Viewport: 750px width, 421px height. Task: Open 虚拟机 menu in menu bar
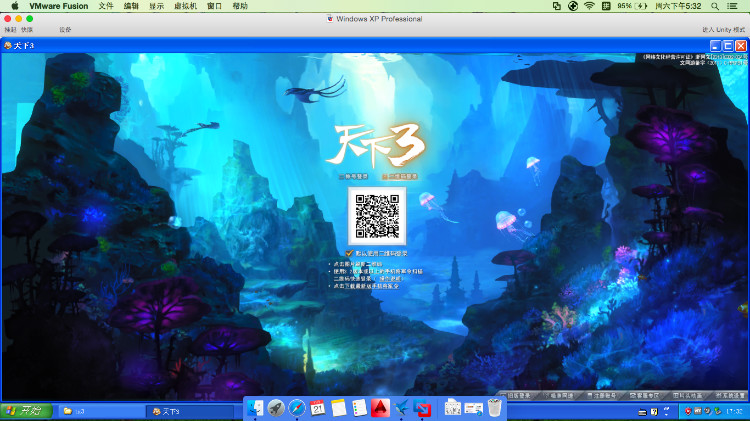click(x=185, y=6)
